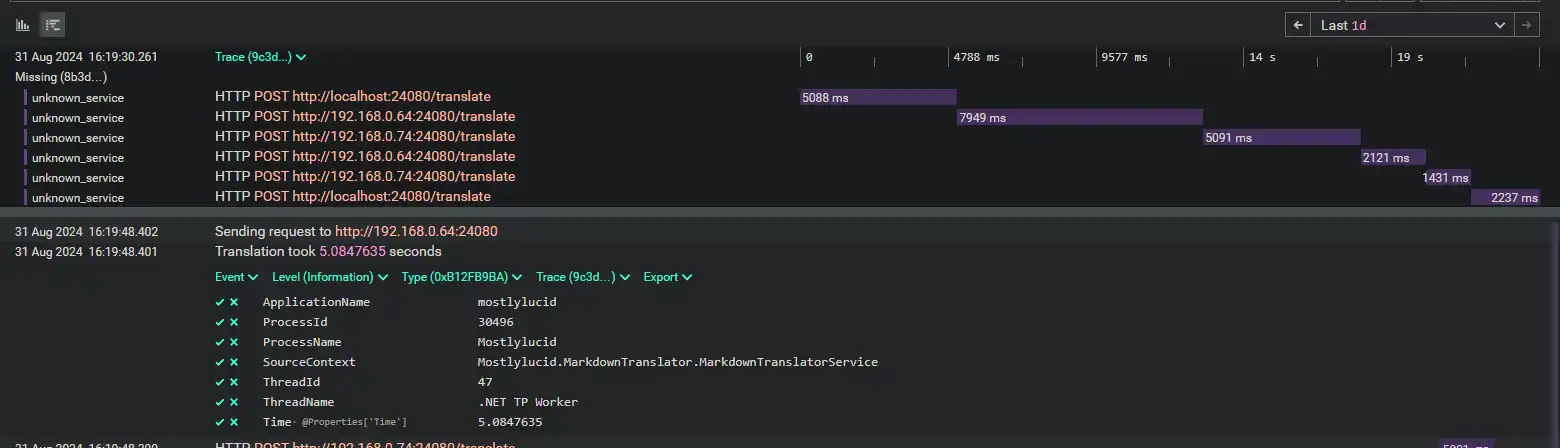Click HTTP POST localhost row with 5088 ms span

pyautogui.click(x=353, y=97)
